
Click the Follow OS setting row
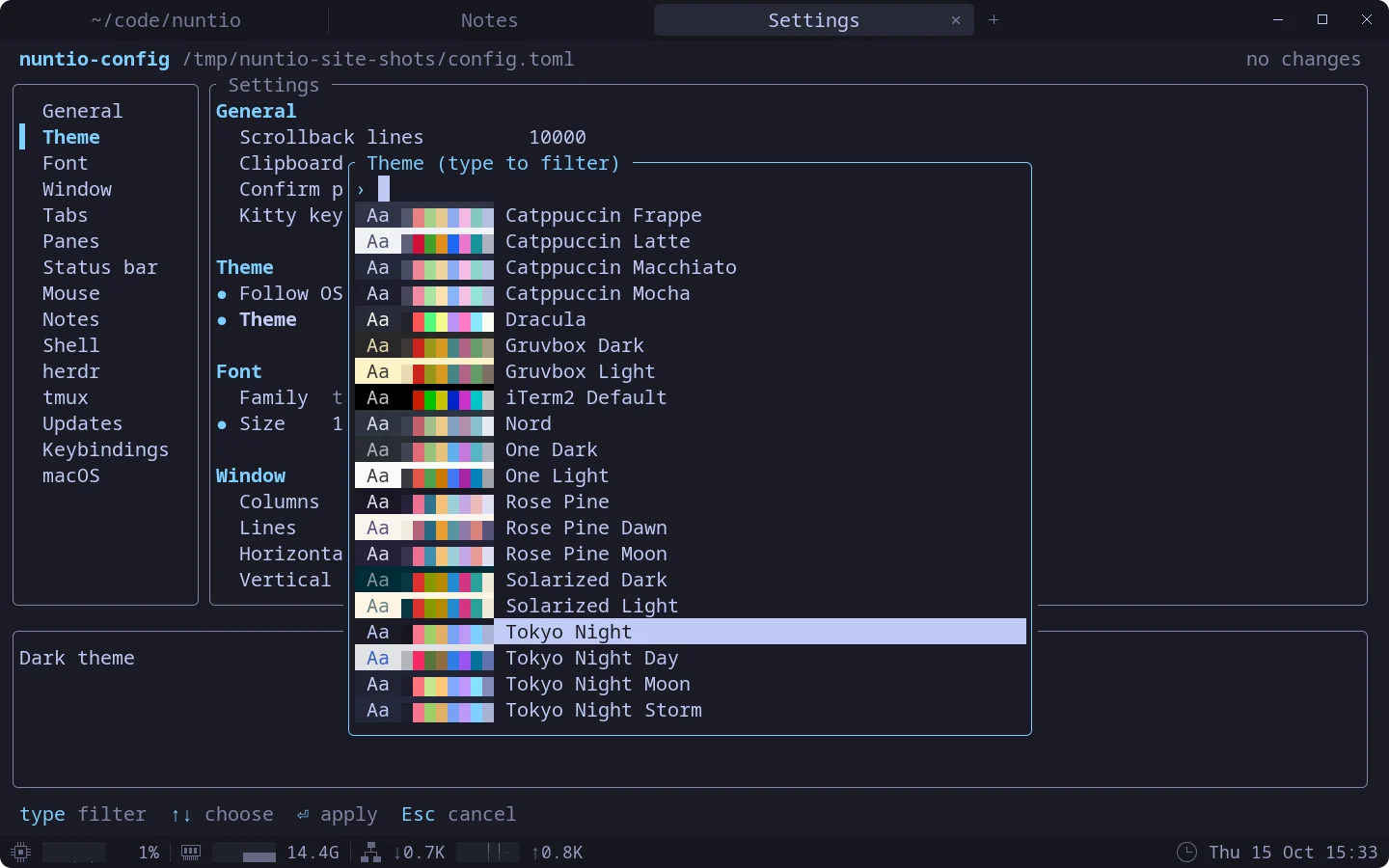click(280, 293)
